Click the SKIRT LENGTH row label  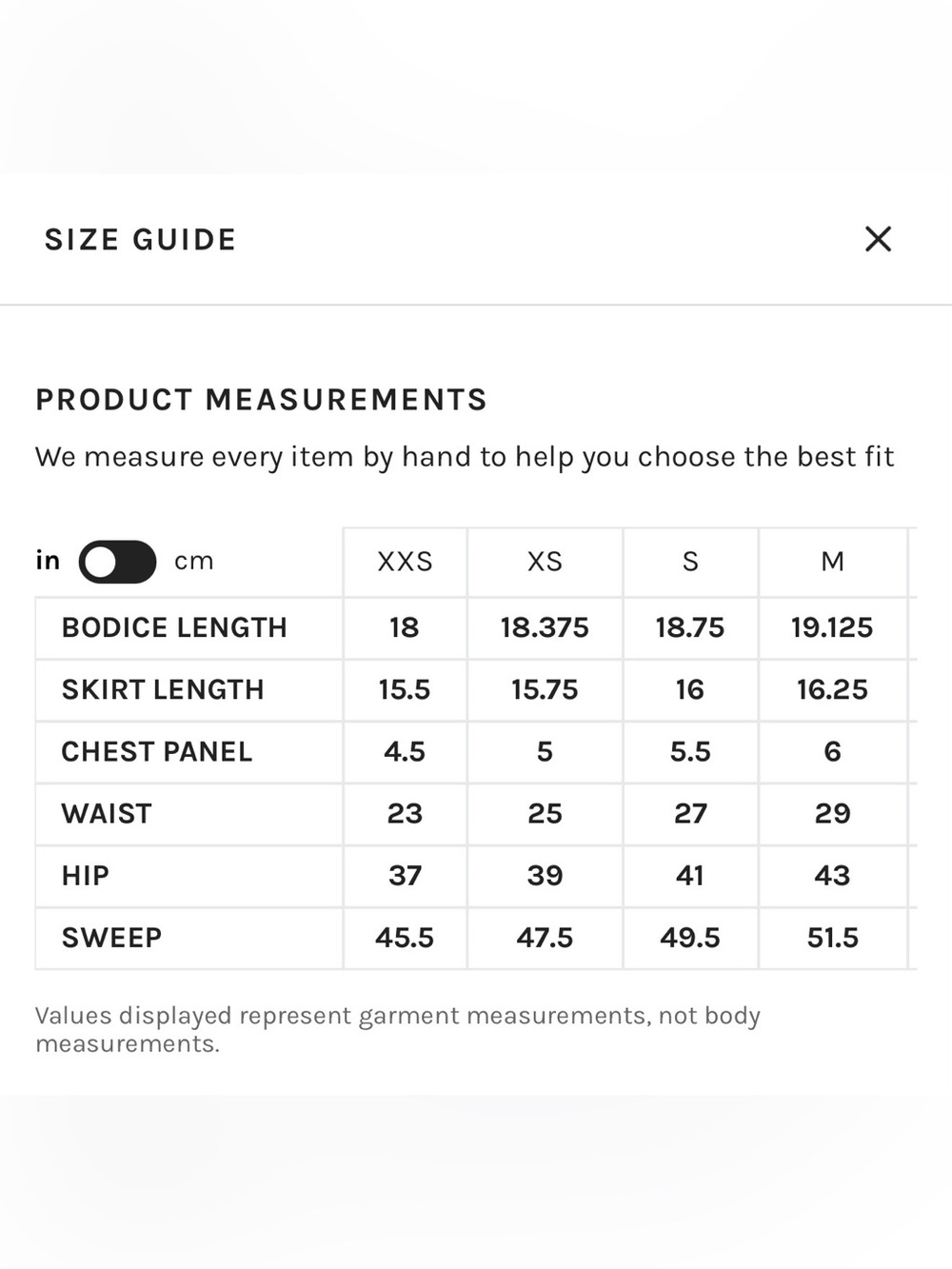[163, 689]
